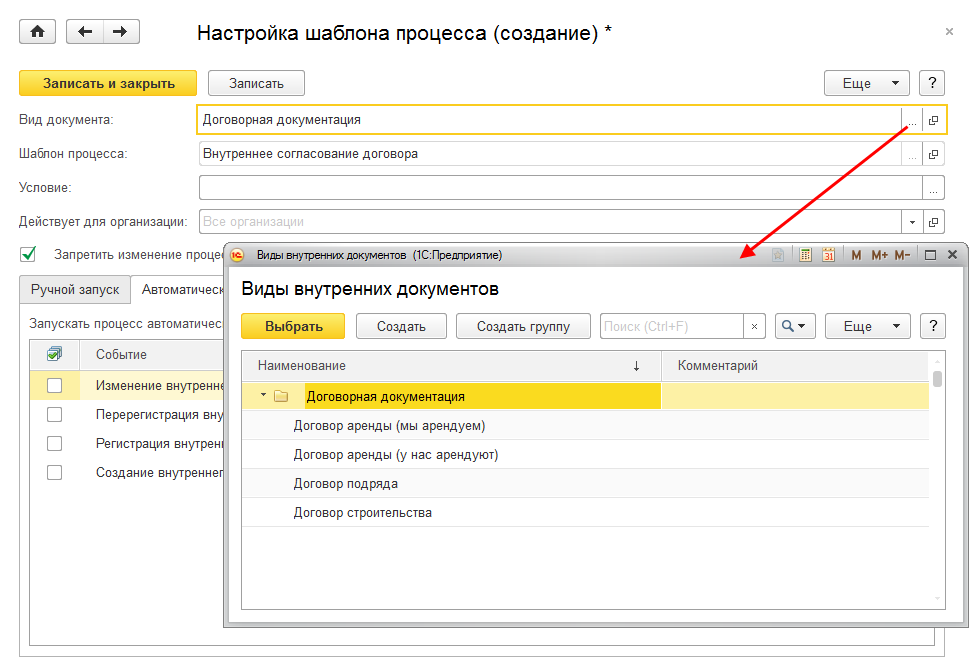
Task: Click the Создать группу button
Action: click(x=523, y=326)
